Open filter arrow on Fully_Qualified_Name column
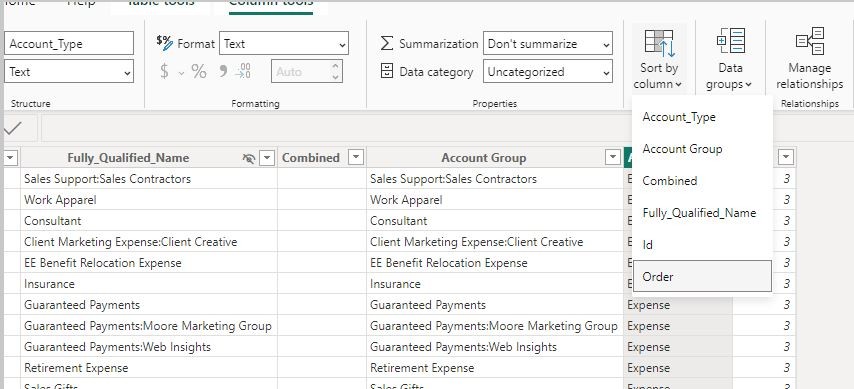The height and width of the screenshot is (389, 854). (x=267, y=158)
